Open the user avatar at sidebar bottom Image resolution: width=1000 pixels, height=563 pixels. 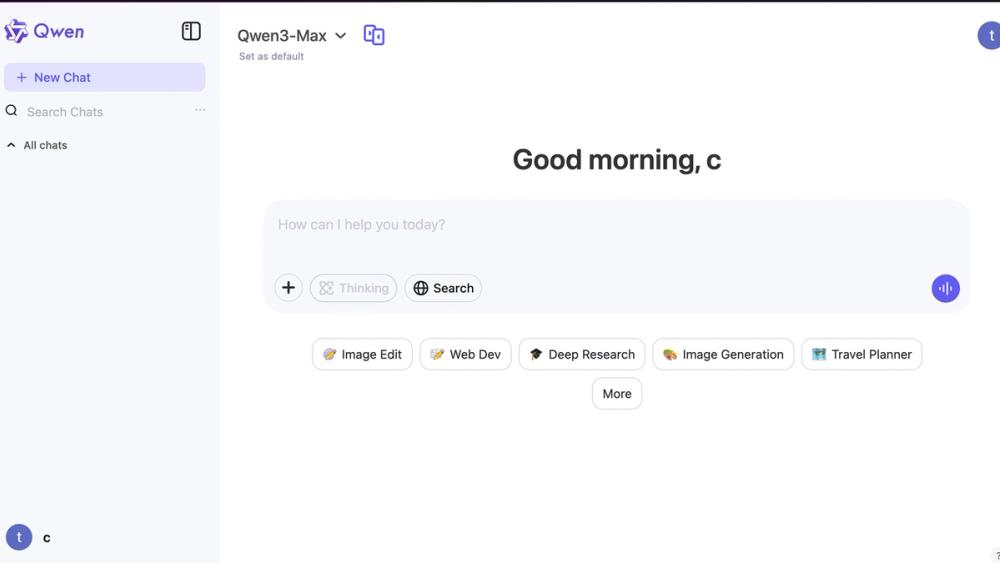point(19,537)
